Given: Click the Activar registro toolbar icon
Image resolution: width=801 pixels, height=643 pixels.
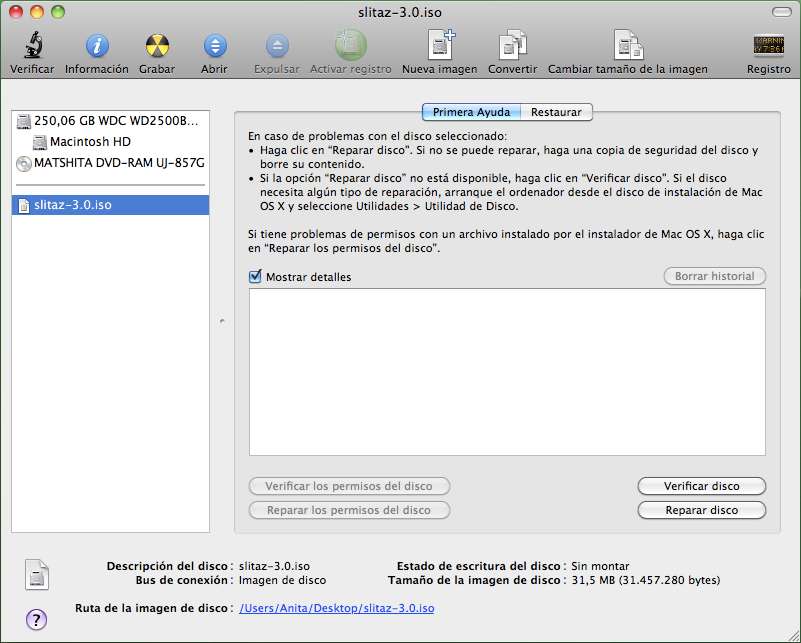Looking at the screenshot, I should (351, 45).
